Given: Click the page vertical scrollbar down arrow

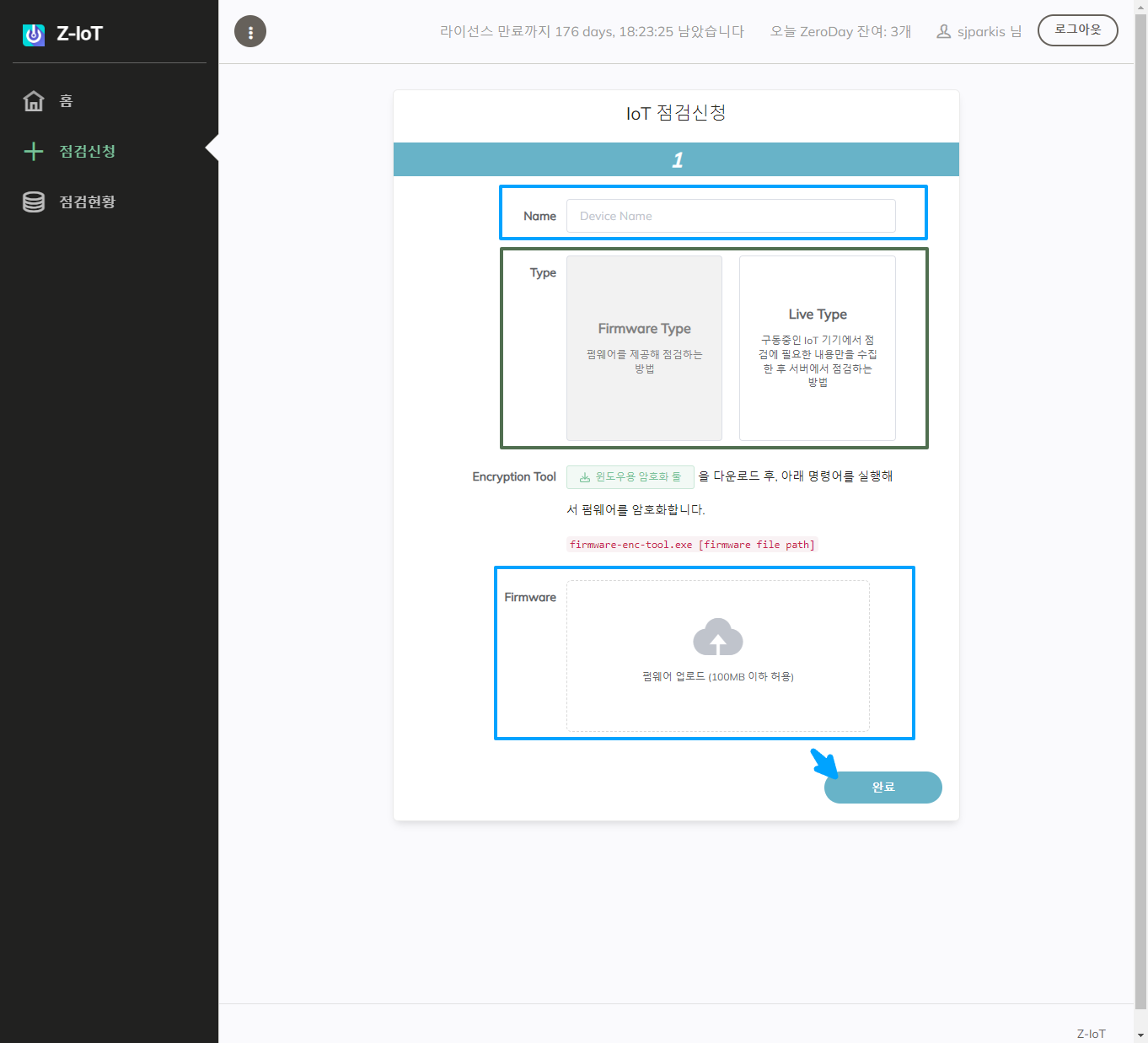Looking at the screenshot, I should [x=1140, y=1035].
